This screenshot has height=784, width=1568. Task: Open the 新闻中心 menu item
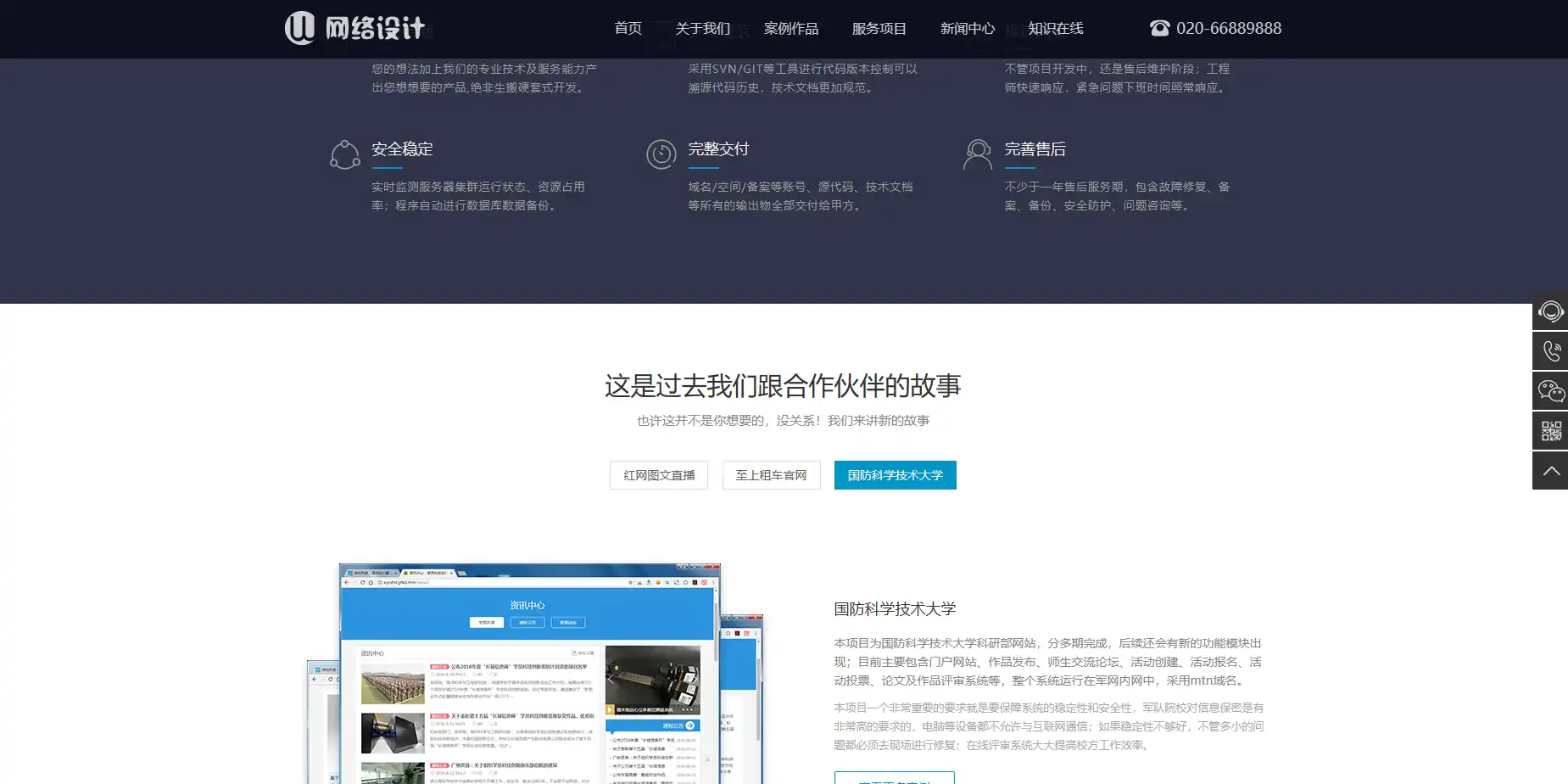point(967,28)
